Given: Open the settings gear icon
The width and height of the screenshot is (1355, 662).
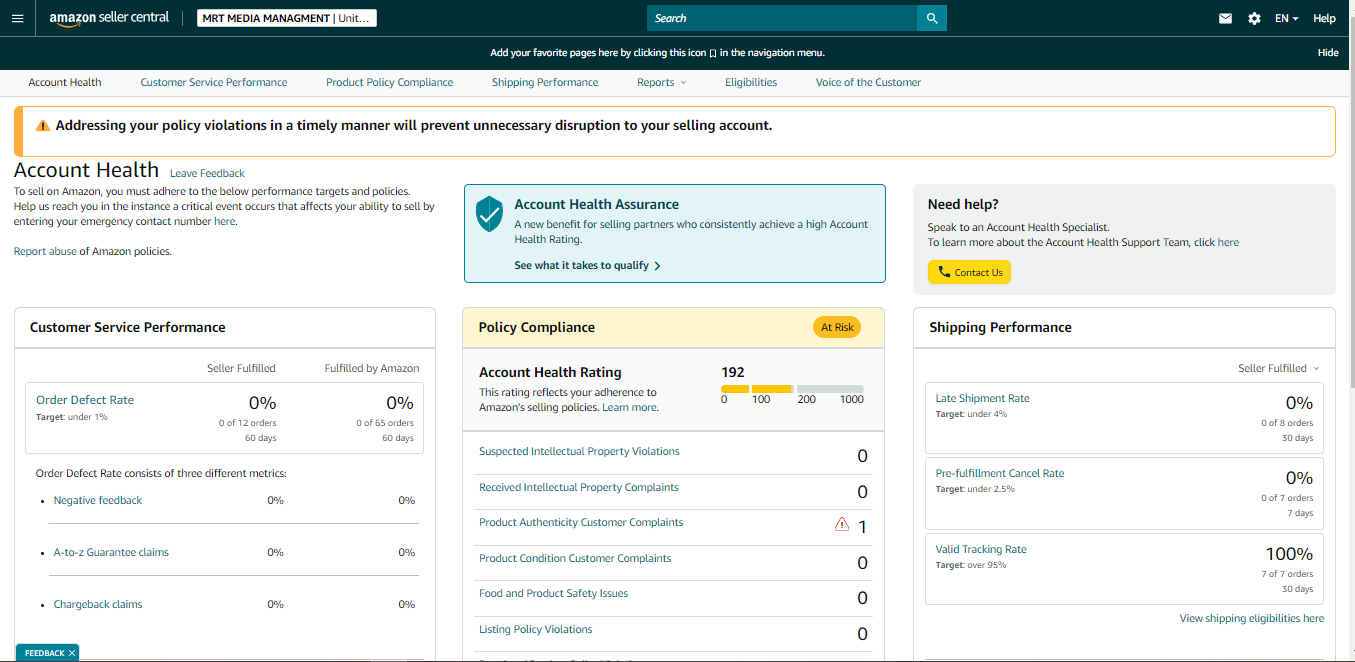Looking at the screenshot, I should tap(1254, 18).
